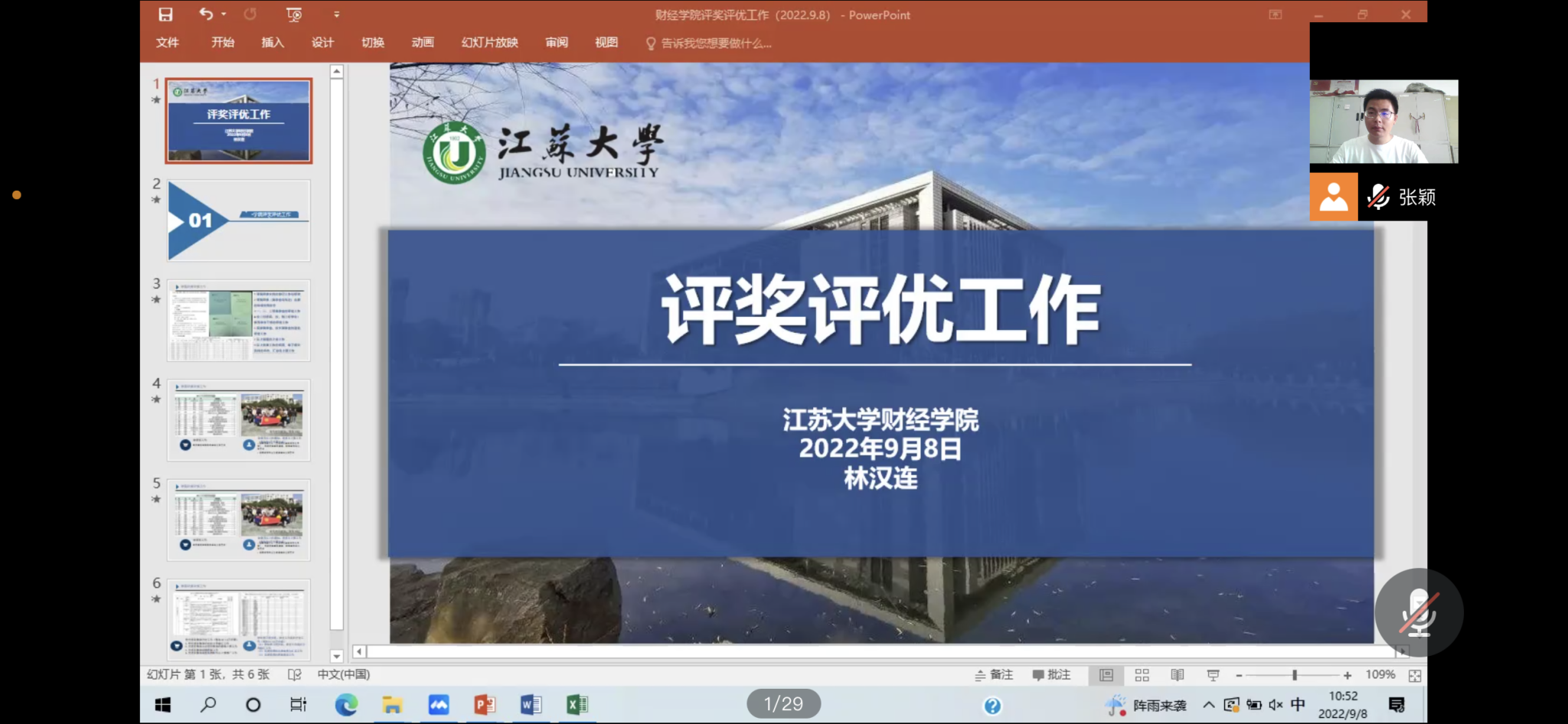Start slideshow from beginning via quick access icon
Image resolution: width=1568 pixels, height=724 pixels.
(x=294, y=15)
